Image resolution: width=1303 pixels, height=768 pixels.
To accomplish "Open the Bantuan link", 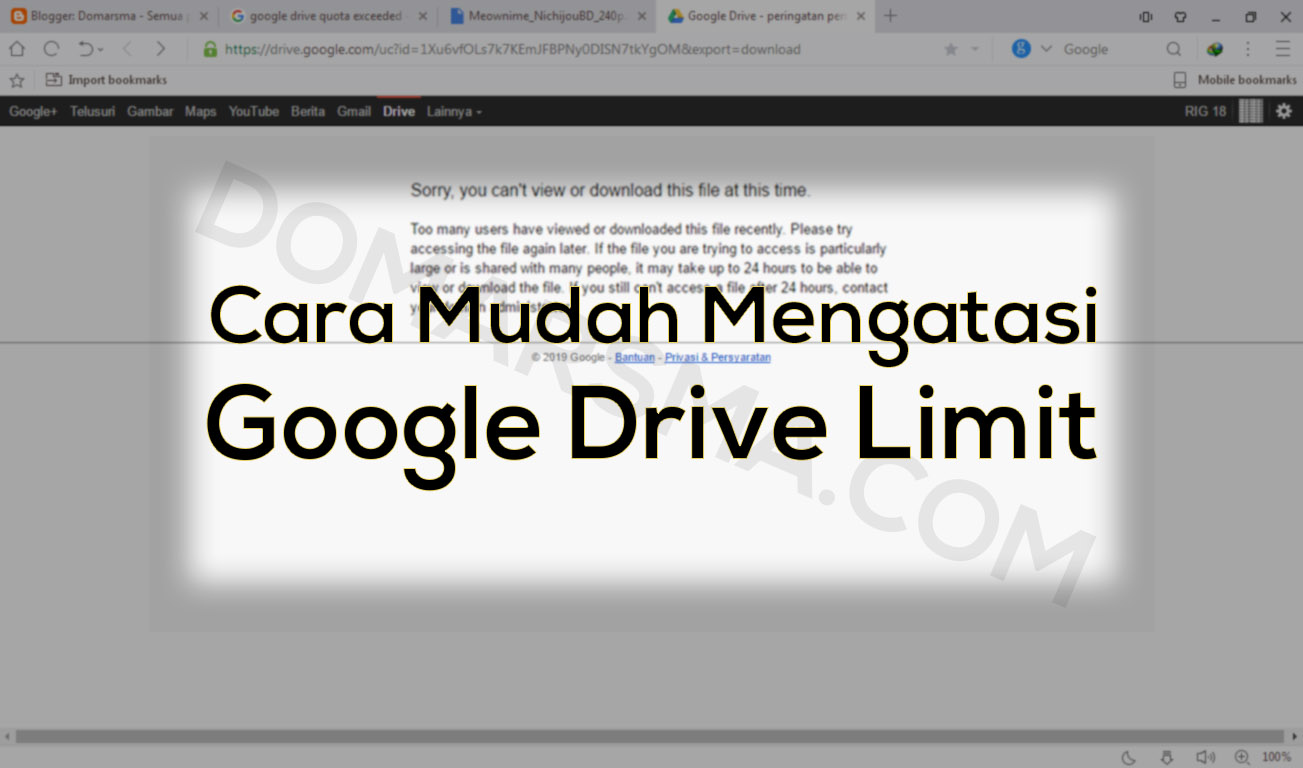I will tap(635, 357).
